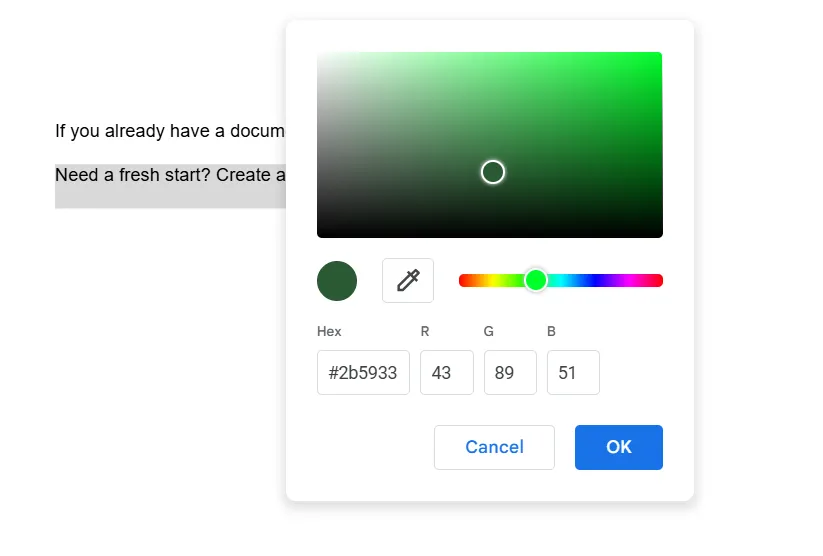Click the dark green color preview circle
823x556 pixels.
(337, 281)
